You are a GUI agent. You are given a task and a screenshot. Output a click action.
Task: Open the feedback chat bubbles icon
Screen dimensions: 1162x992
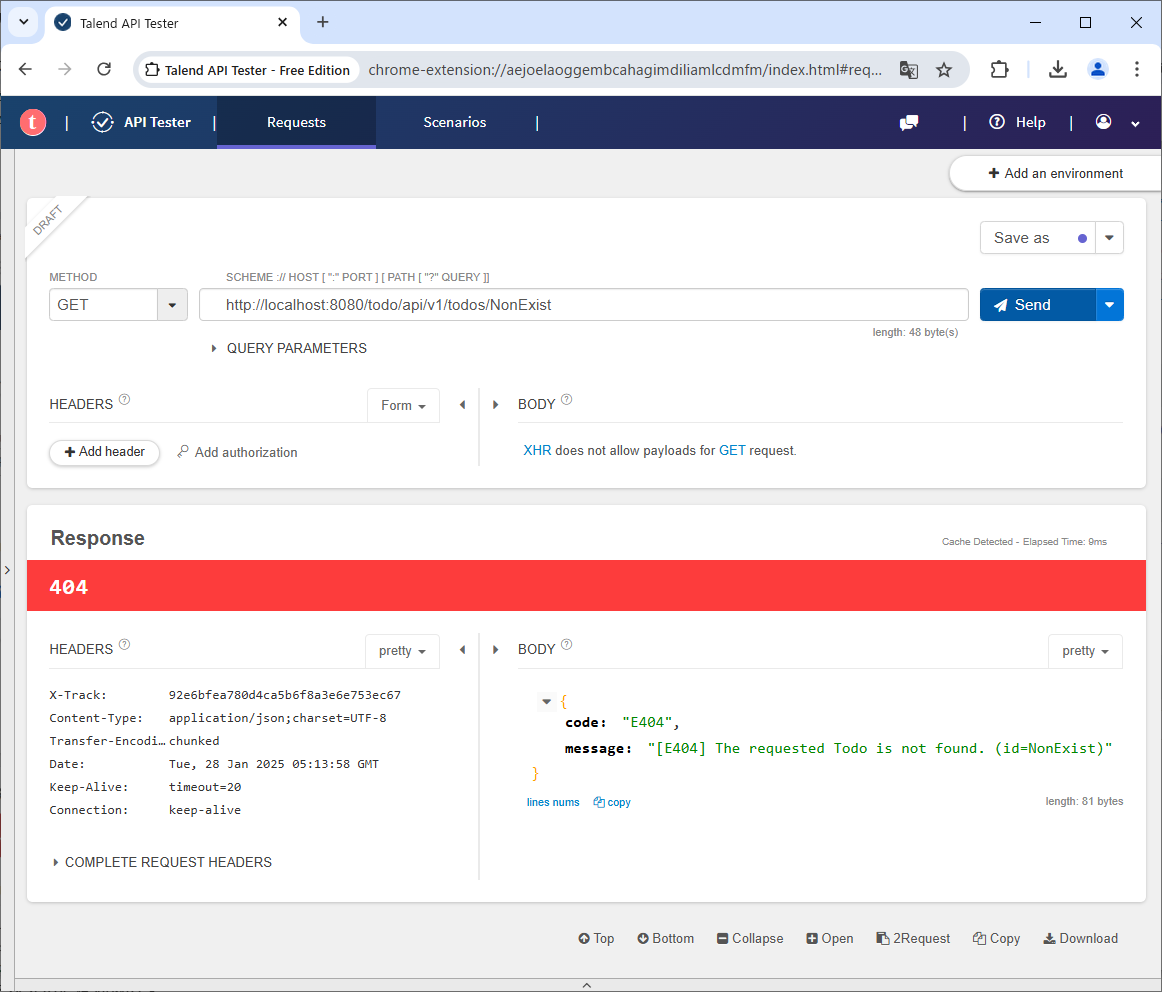909,123
